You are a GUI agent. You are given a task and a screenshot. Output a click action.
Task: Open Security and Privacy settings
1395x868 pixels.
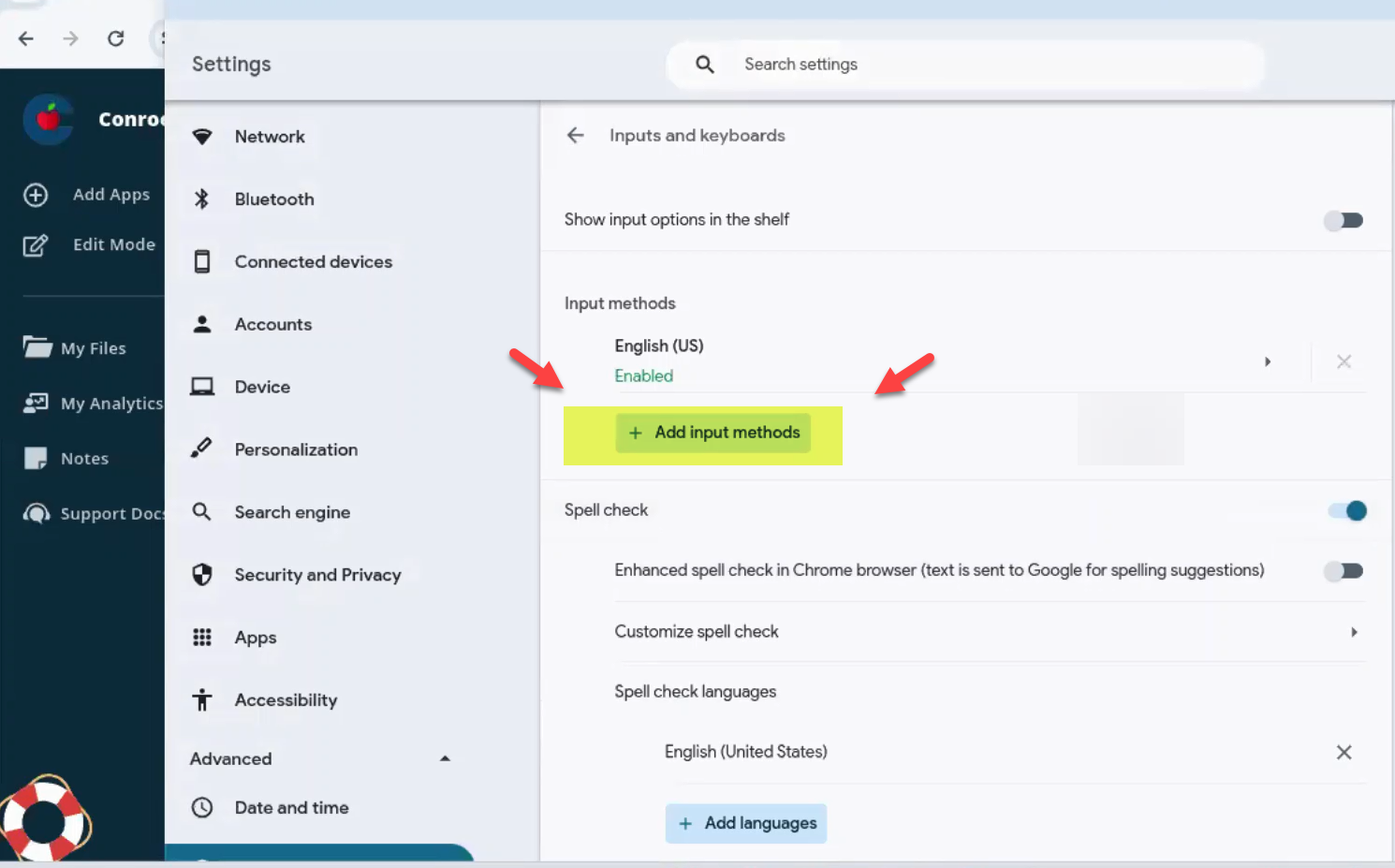(317, 575)
